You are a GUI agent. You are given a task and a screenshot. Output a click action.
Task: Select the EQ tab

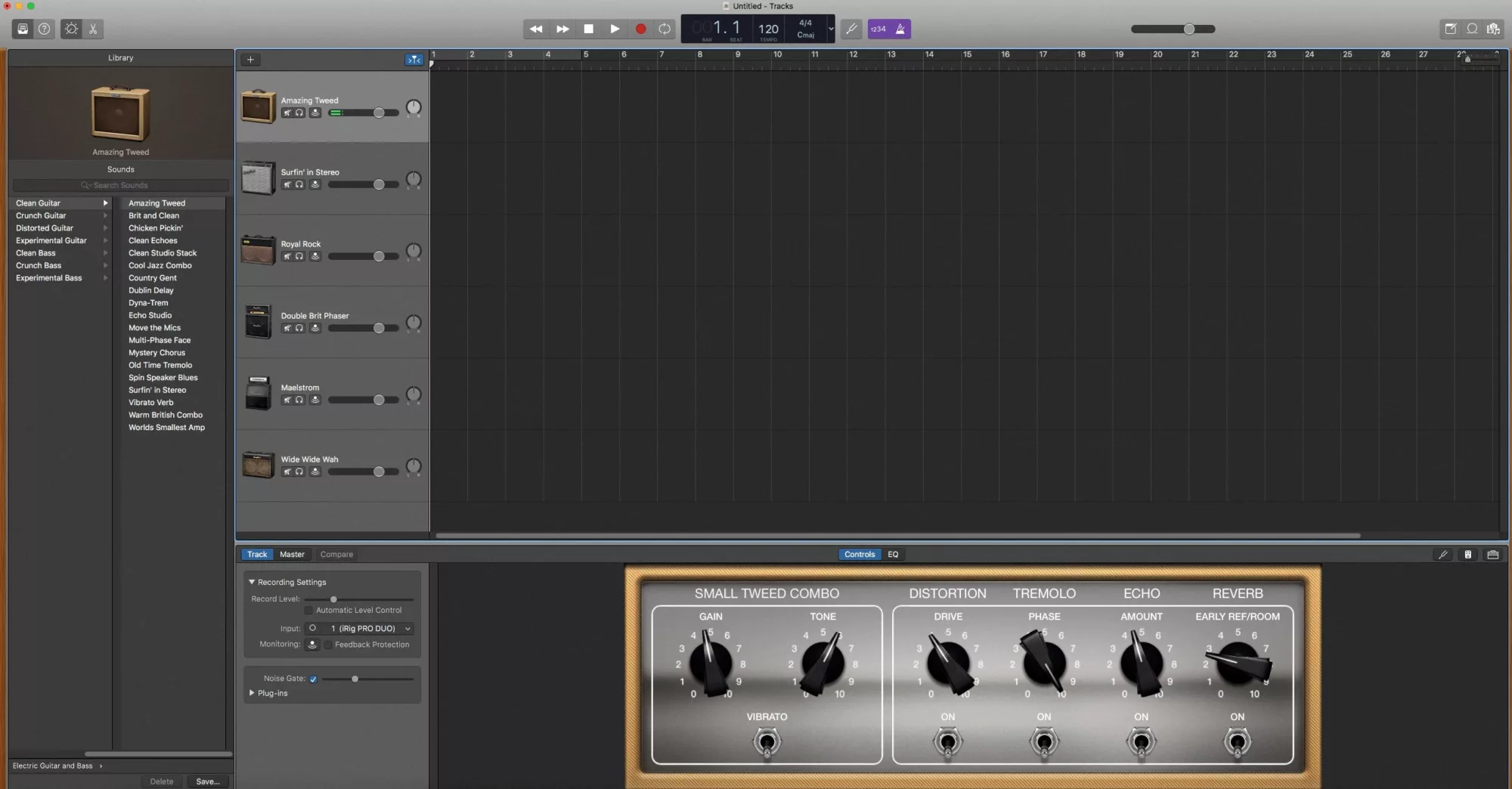coord(892,554)
